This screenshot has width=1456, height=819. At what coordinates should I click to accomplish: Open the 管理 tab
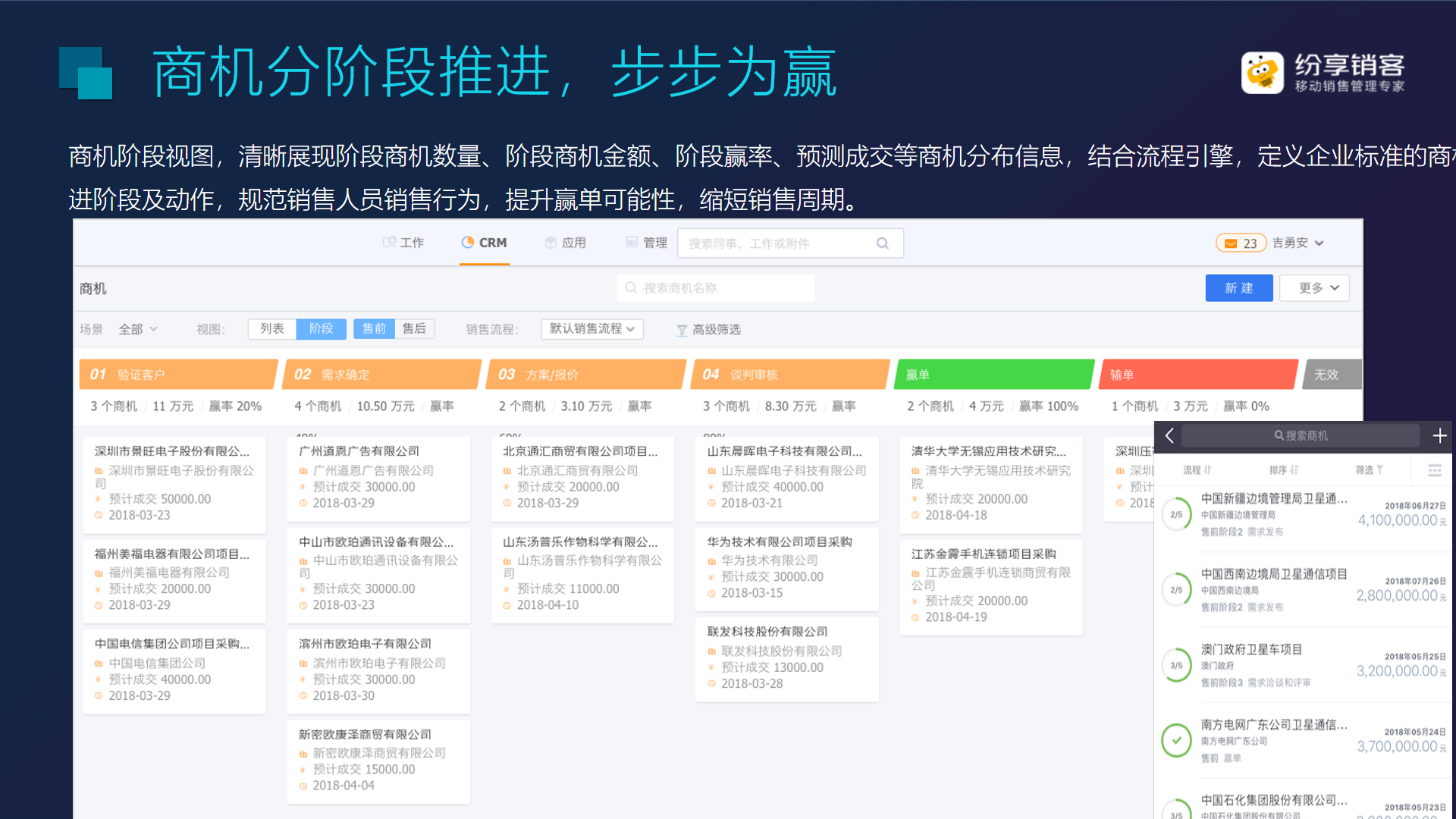(647, 243)
